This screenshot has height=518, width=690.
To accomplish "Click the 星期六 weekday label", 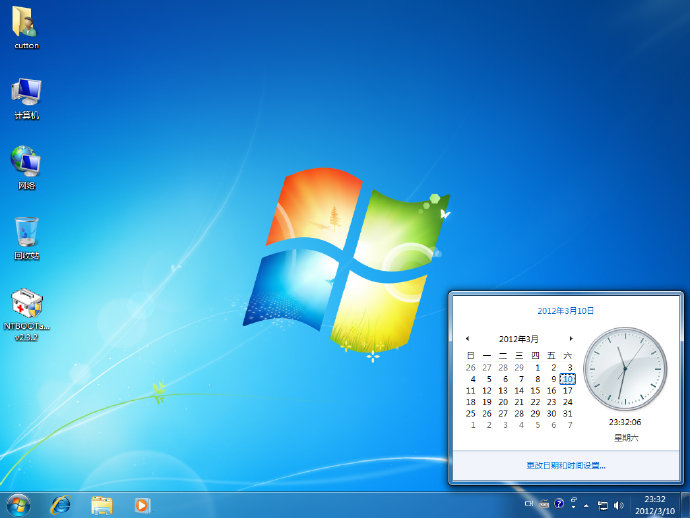I will [x=626, y=437].
